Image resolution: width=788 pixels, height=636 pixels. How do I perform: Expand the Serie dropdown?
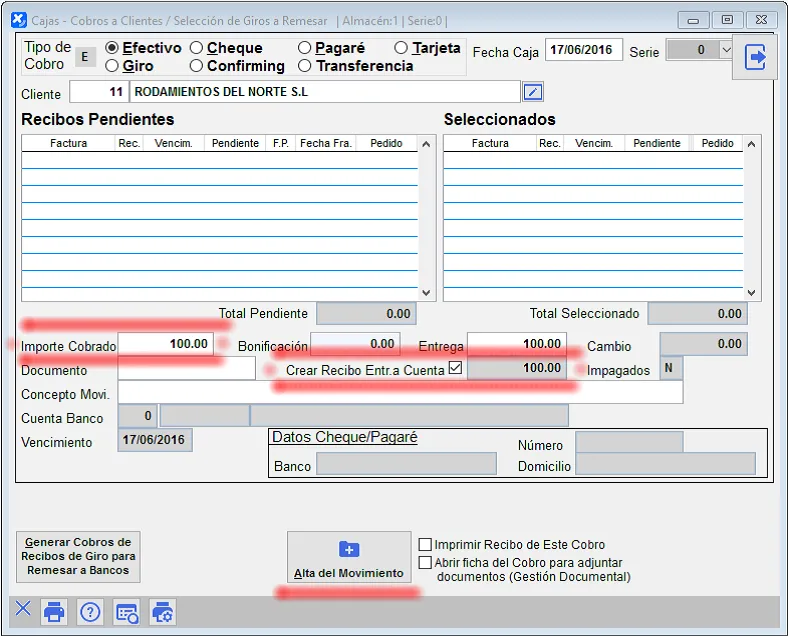click(726, 50)
